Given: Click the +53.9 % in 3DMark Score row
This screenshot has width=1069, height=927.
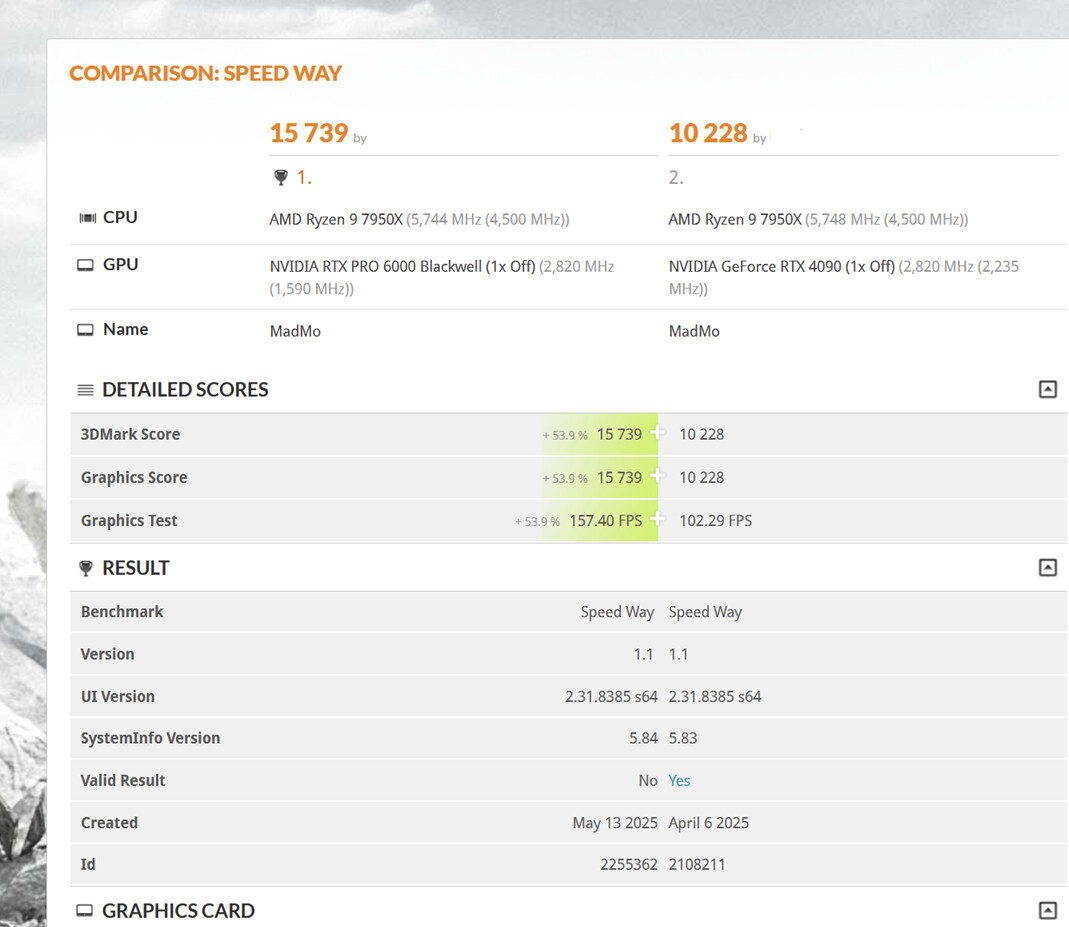Looking at the screenshot, I should (x=564, y=436).
